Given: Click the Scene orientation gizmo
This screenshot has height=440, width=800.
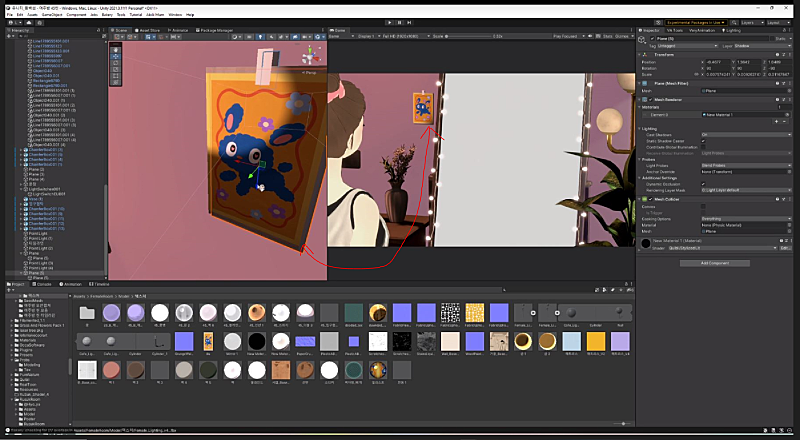Looking at the screenshot, I should click(x=312, y=56).
